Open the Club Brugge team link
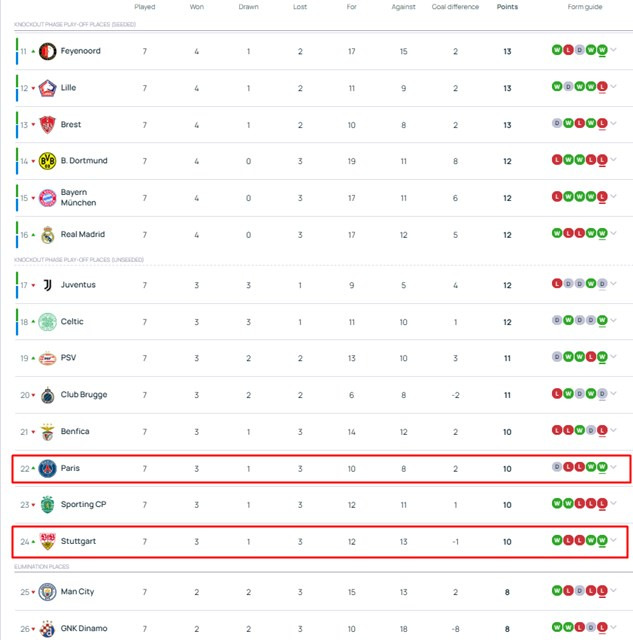633x640 pixels. (x=84, y=395)
